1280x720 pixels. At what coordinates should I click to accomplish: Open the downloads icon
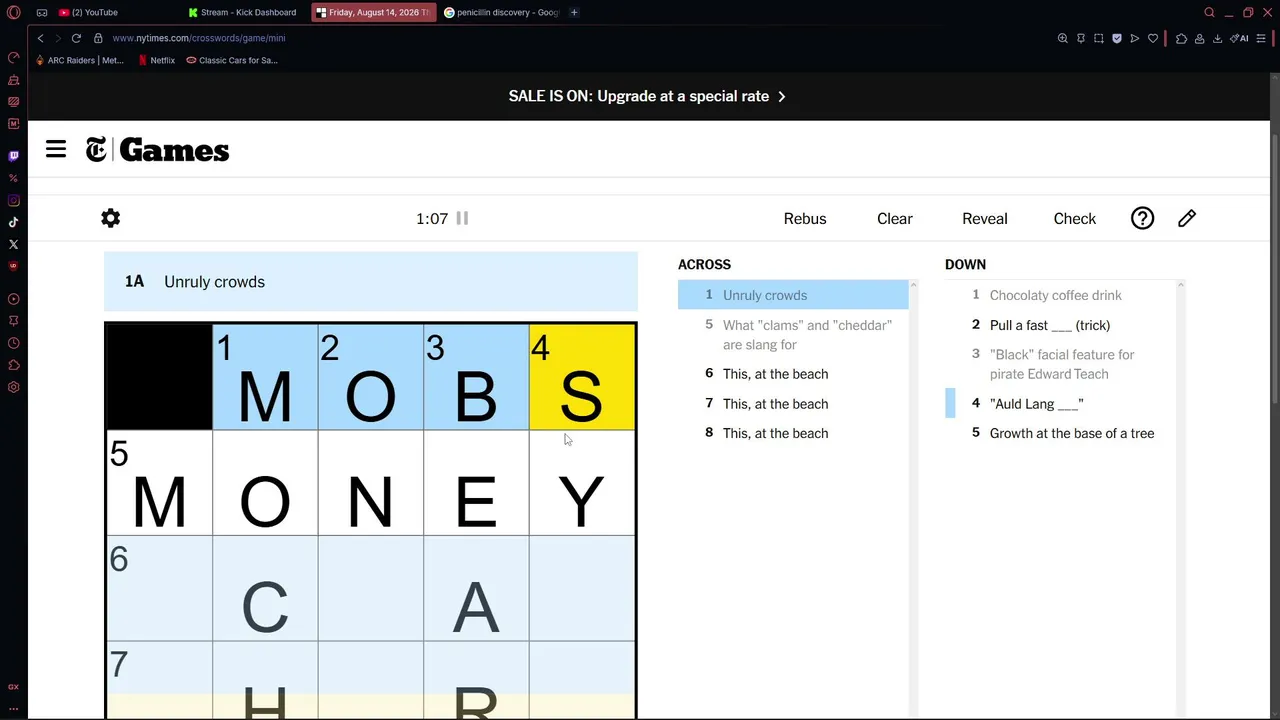[1217, 38]
